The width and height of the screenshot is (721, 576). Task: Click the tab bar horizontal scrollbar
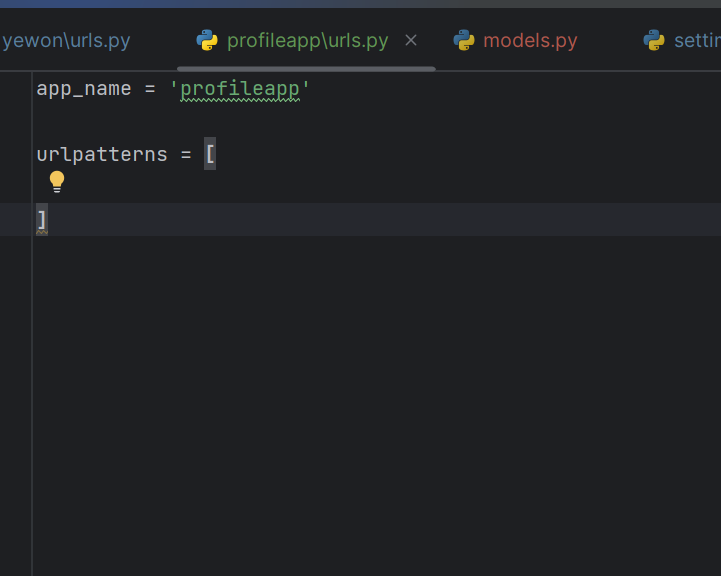pos(306,69)
